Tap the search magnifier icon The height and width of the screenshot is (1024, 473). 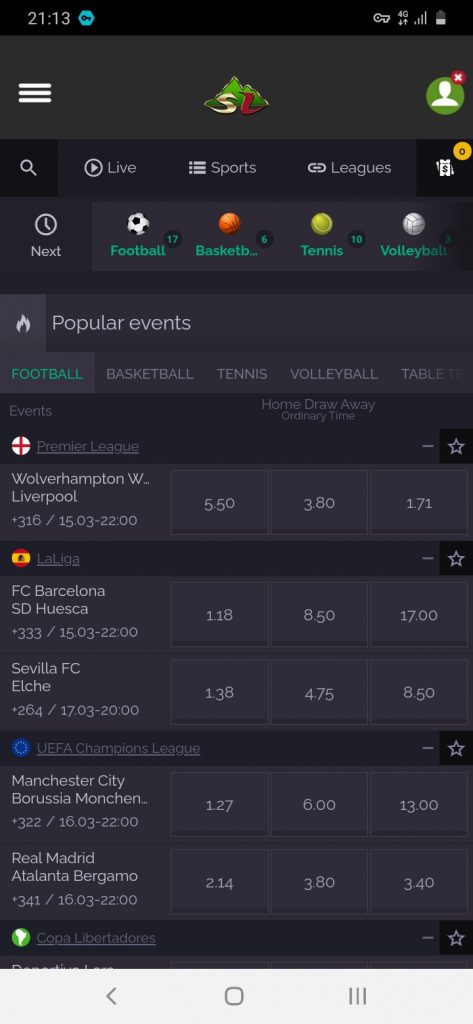pyautogui.click(x=28, y=168)
